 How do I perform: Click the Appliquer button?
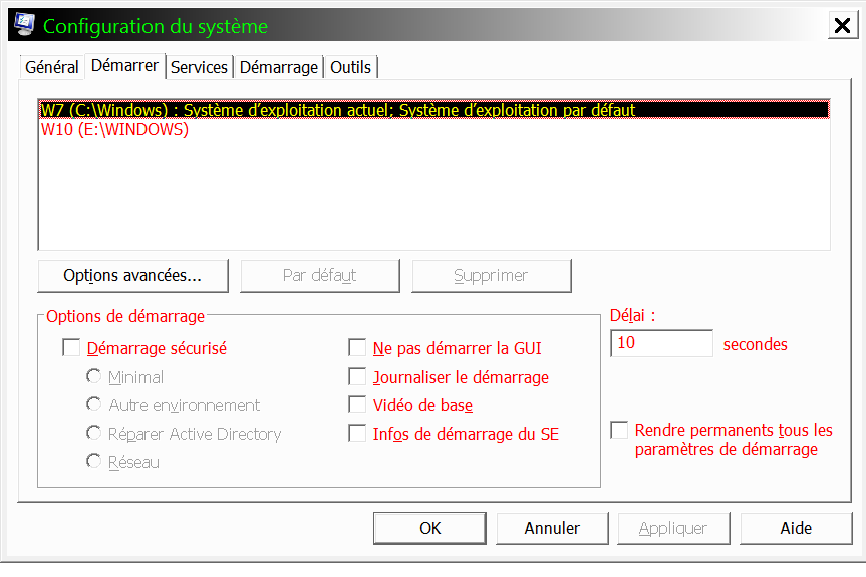tap(674, 528)
